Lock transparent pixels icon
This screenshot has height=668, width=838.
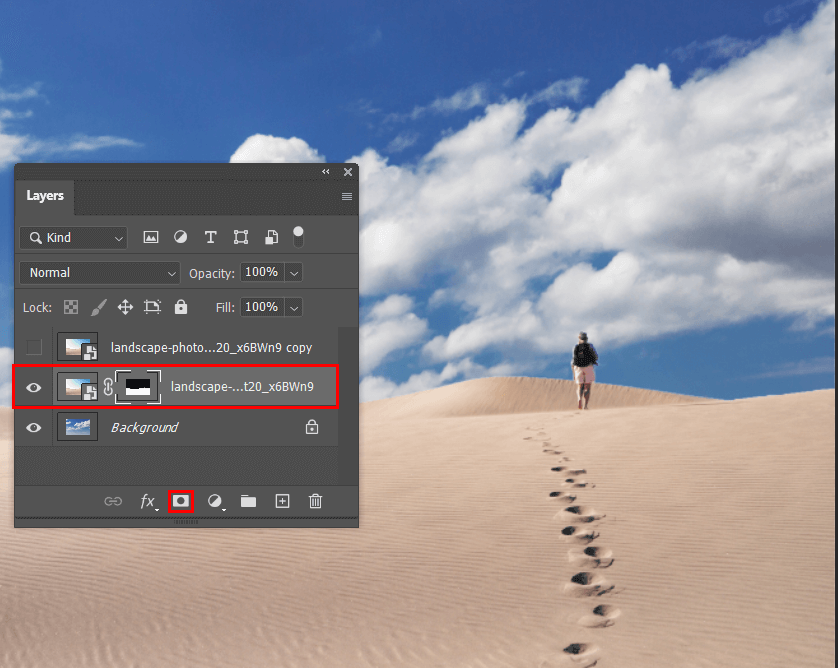tap(71, 307)
